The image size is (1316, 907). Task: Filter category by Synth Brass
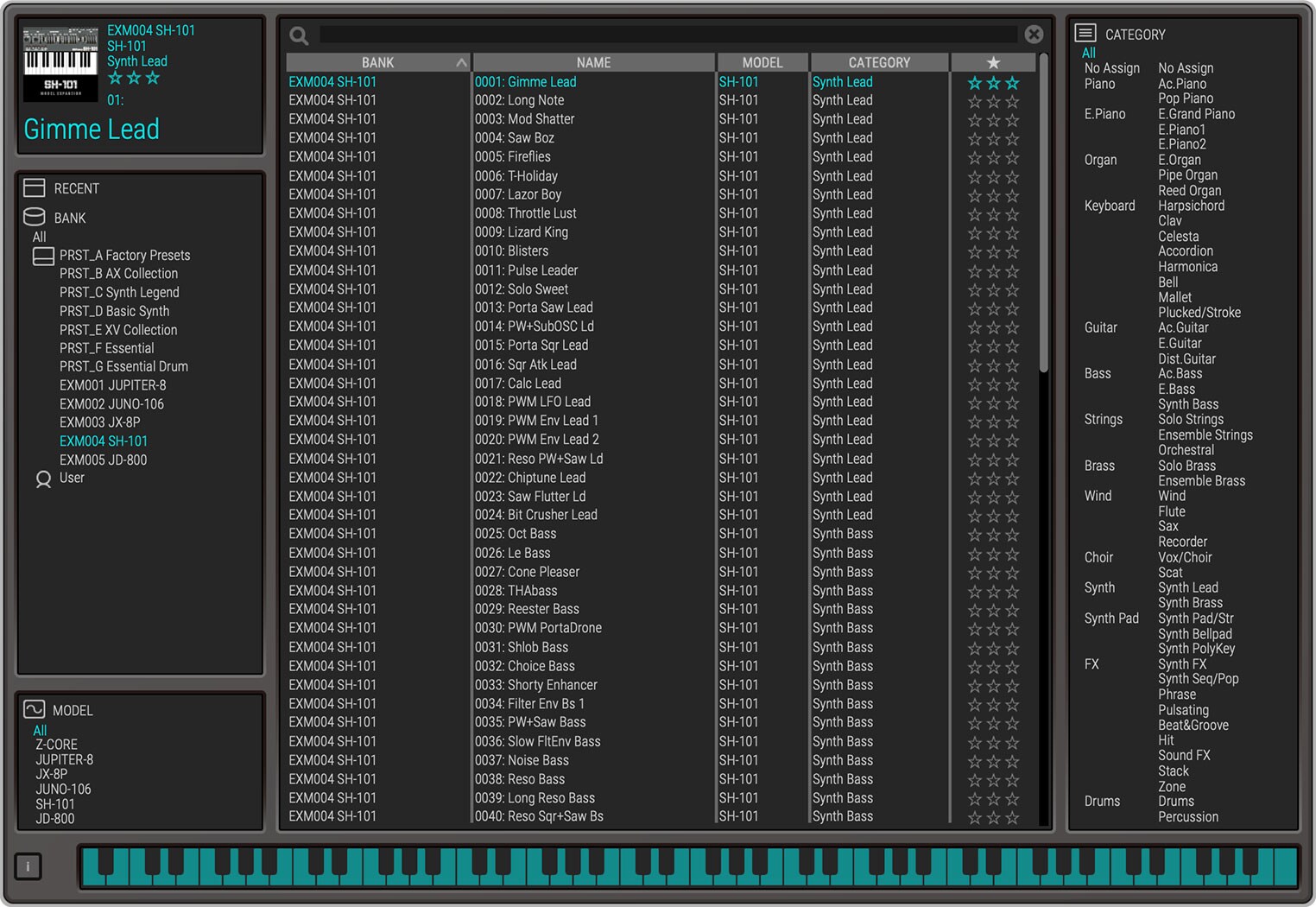[1190, 602]
